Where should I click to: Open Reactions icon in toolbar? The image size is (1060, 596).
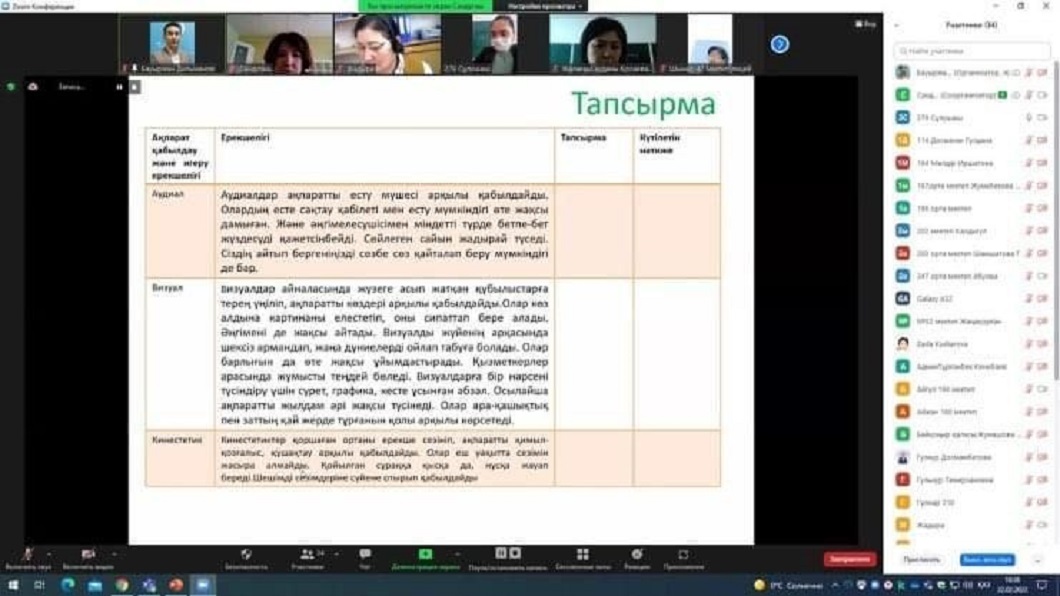(x=636, y=555)
